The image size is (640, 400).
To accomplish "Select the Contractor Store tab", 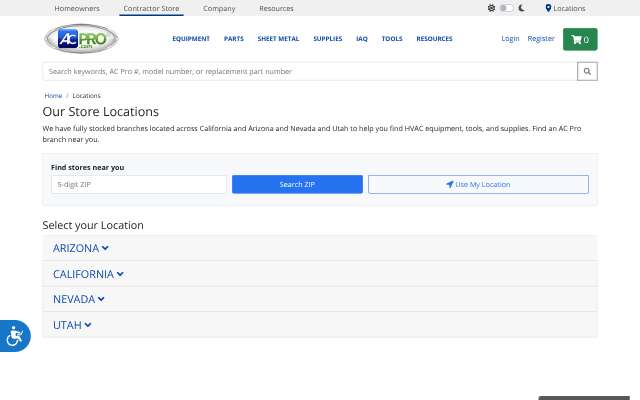I will click(151, 8).
